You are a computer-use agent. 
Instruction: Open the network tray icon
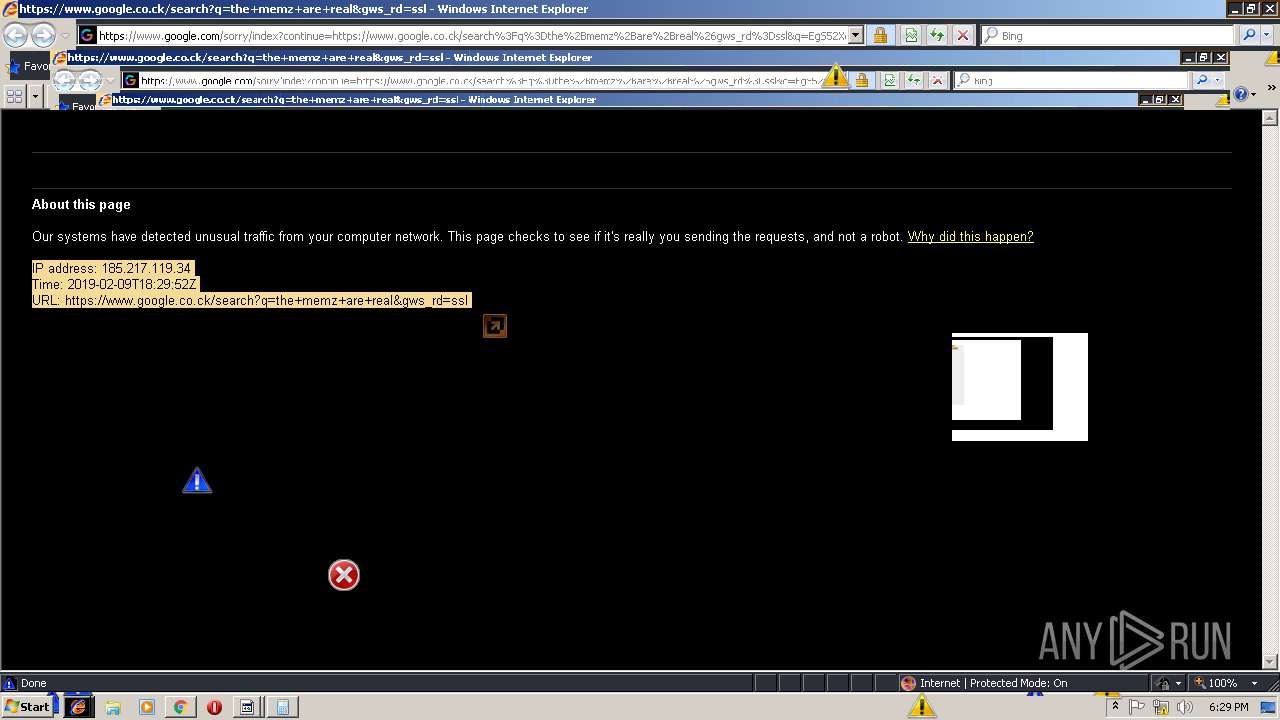1161,707
